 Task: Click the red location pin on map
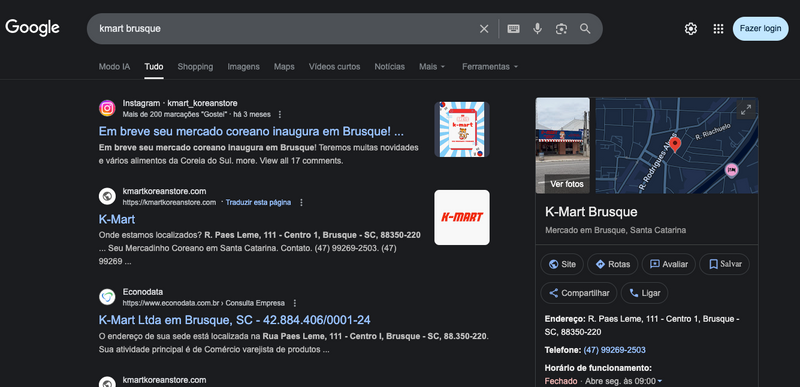click(x=675, y=144)
